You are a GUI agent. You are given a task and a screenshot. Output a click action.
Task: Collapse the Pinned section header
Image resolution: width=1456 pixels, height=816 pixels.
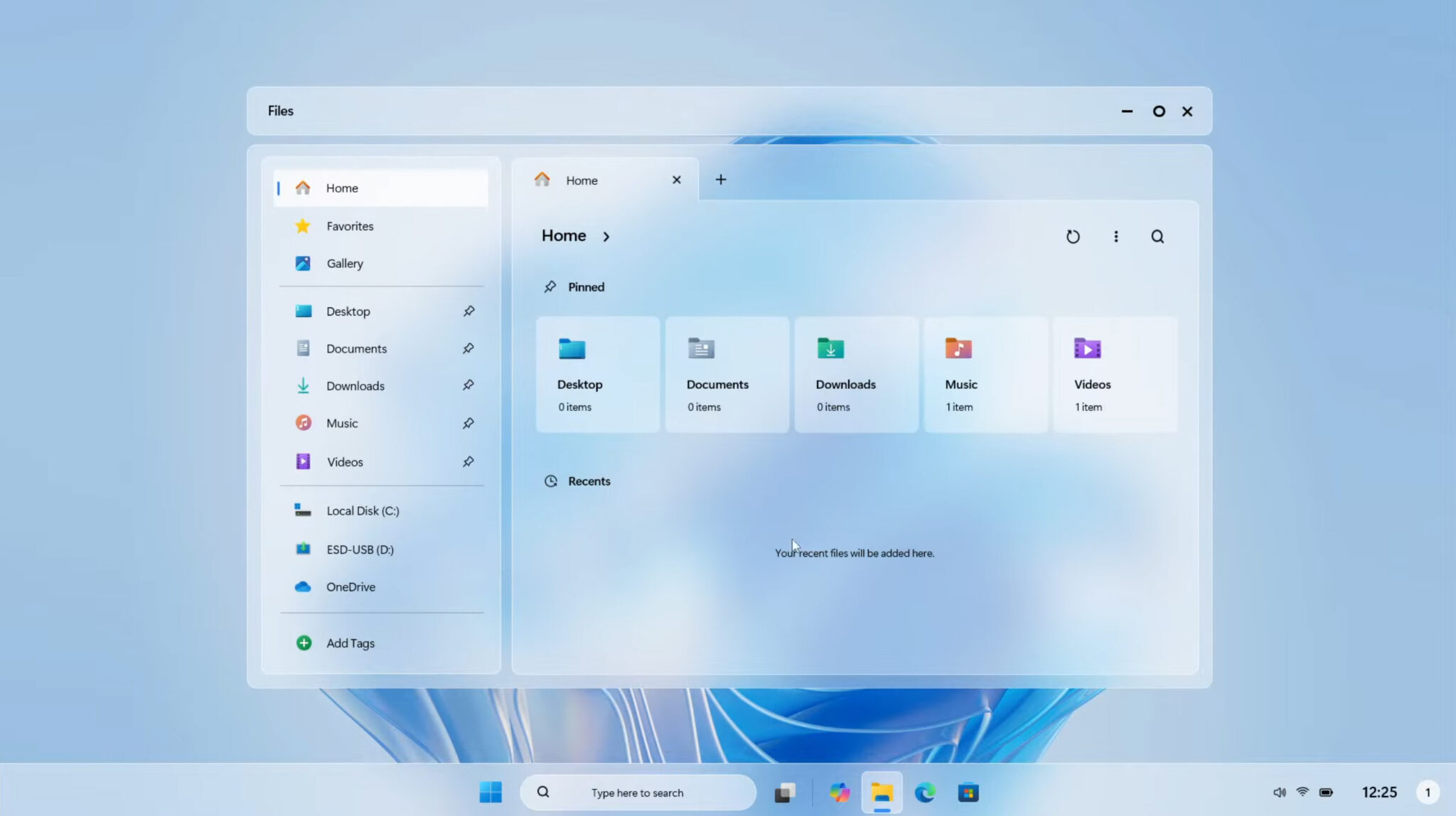click(x=585, y=287)
